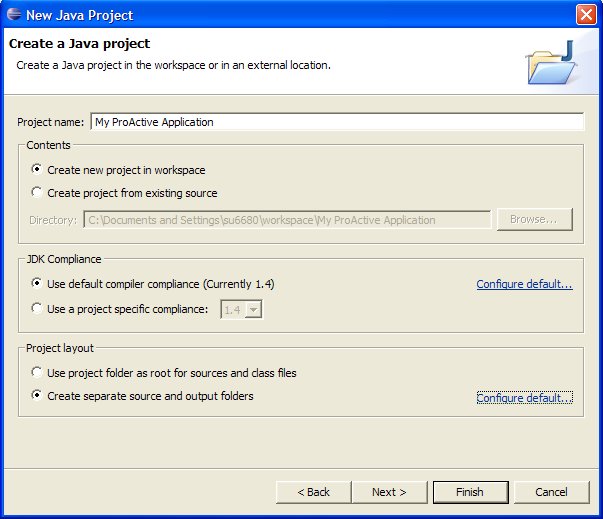
Task: Close the New Java Project dialog
Action: click(x=587, y=15)
